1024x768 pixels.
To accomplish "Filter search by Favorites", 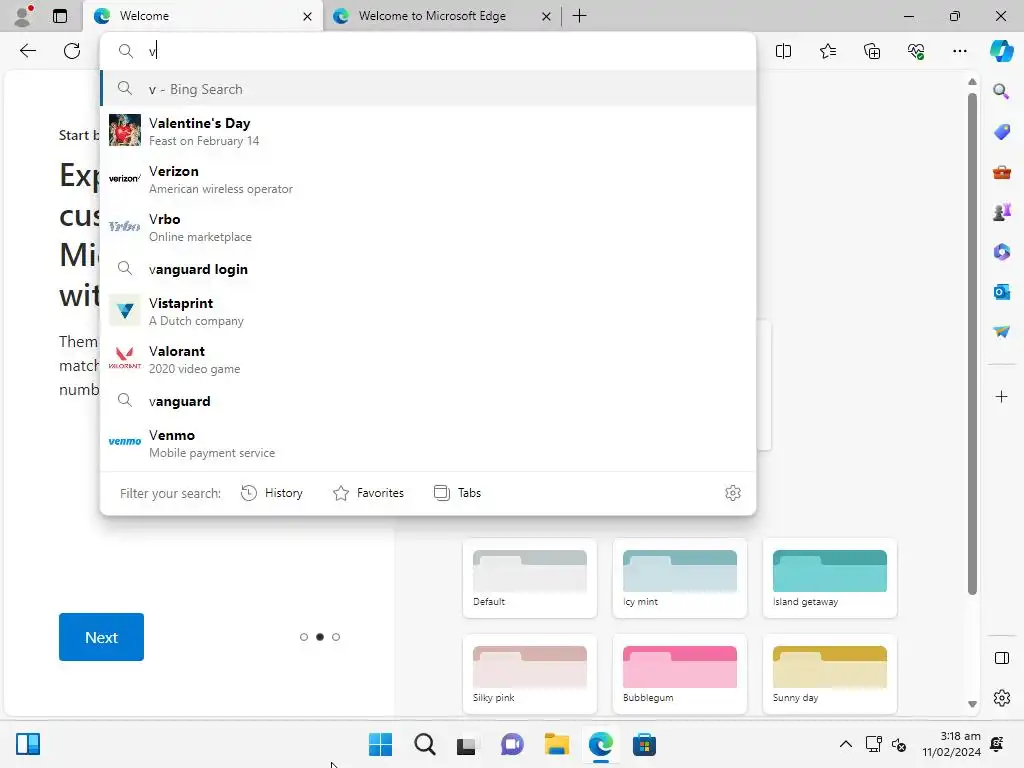I will pyautogui.click(x=368, y=493).
